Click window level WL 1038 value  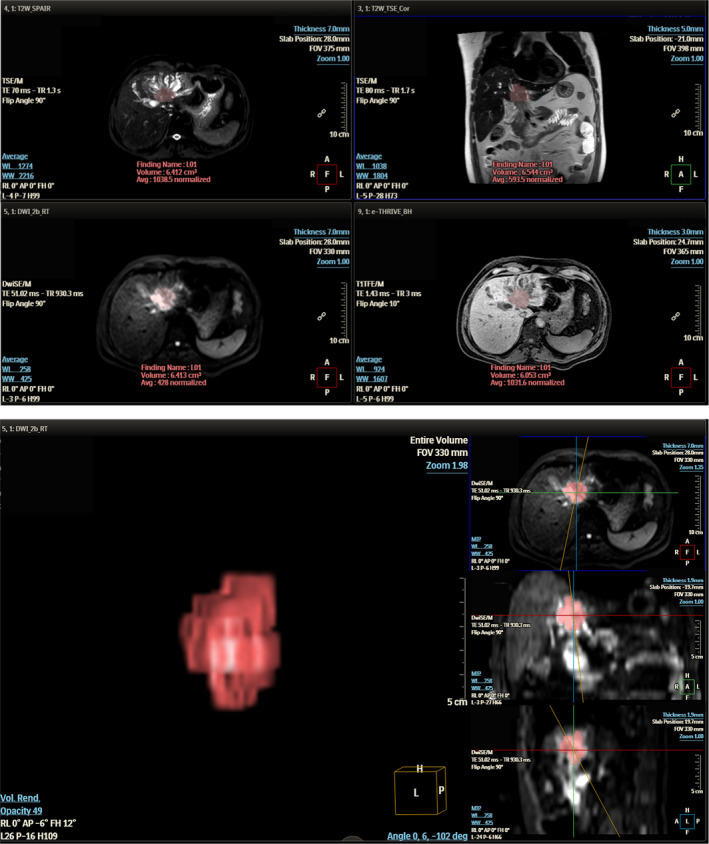tap(371, 166)
